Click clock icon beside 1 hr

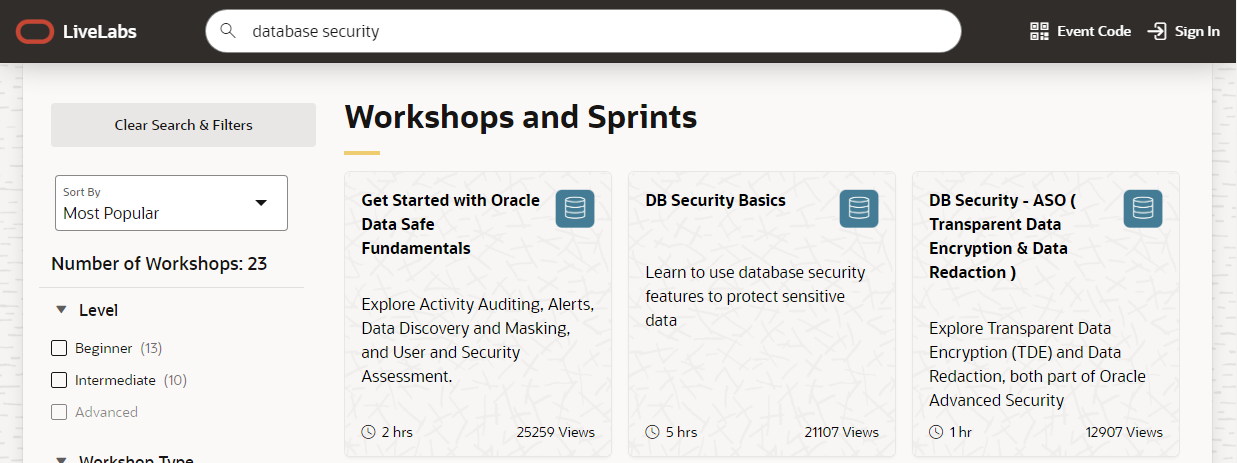click(x=937, y=432)
